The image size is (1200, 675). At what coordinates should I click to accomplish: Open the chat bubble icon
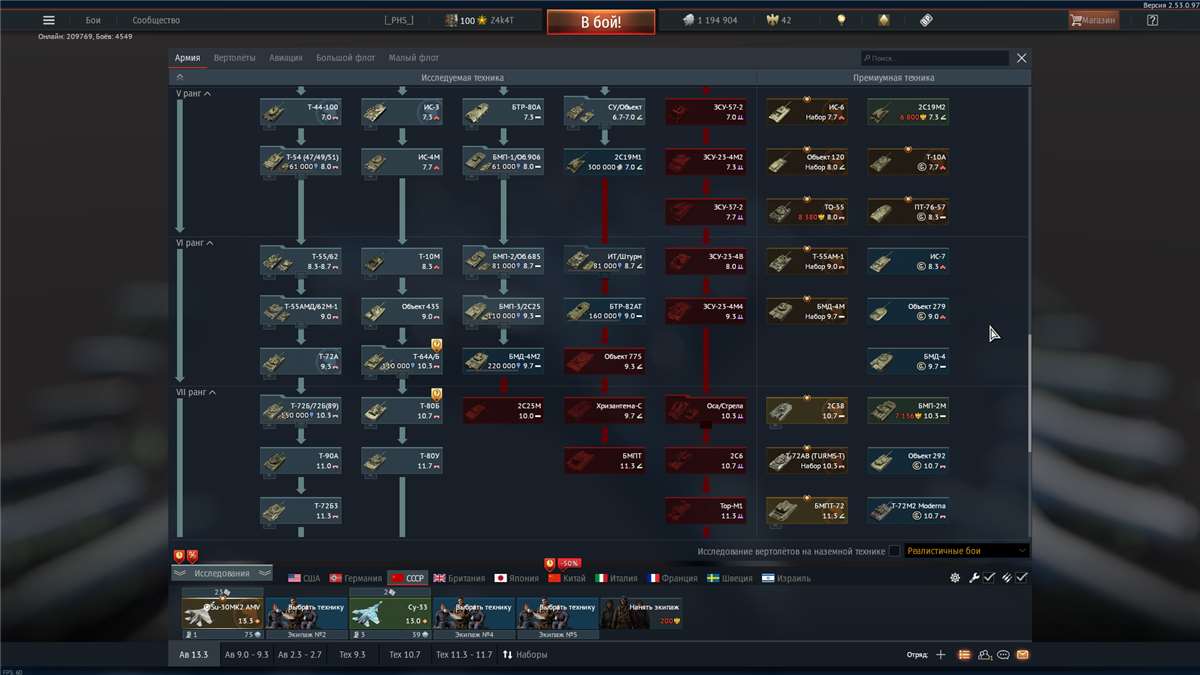(x=1003, y=655)
